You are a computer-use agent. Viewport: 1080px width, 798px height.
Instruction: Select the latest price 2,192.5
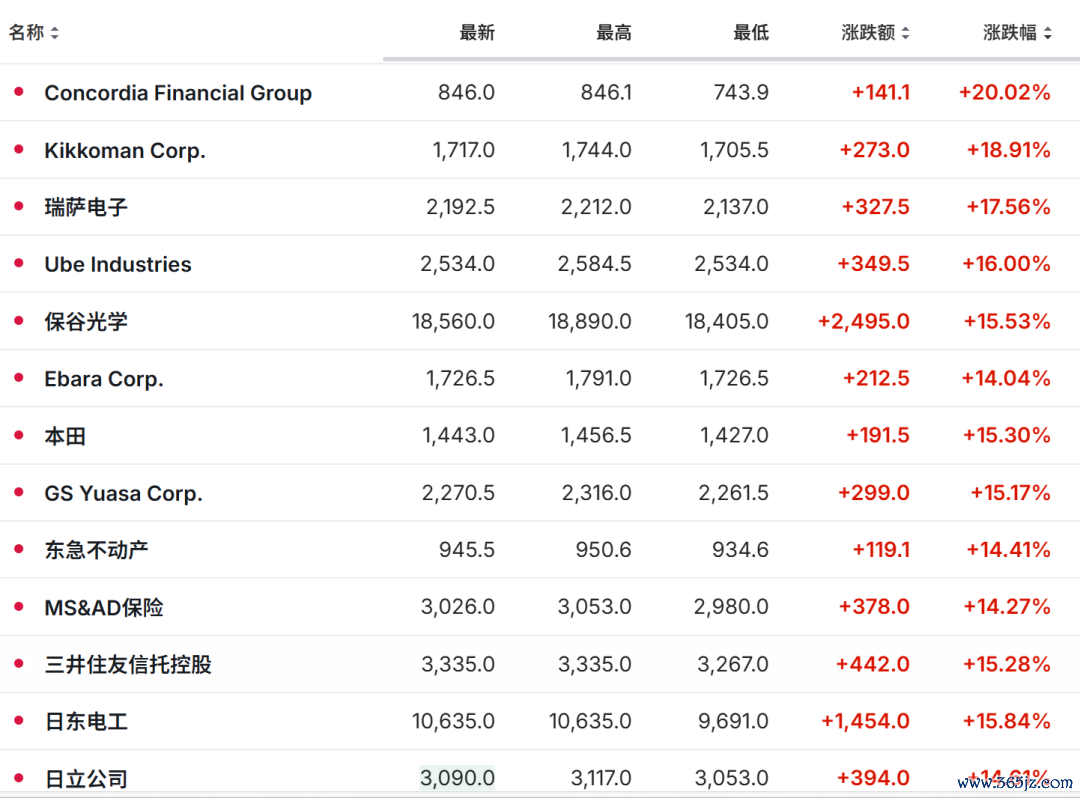click(460, 207)
